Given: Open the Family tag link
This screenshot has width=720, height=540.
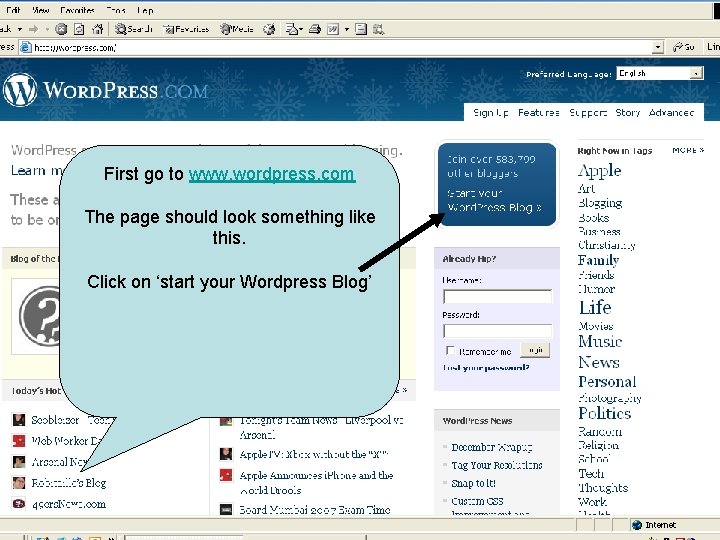Looking at the screenshot, I should point(598,260).
